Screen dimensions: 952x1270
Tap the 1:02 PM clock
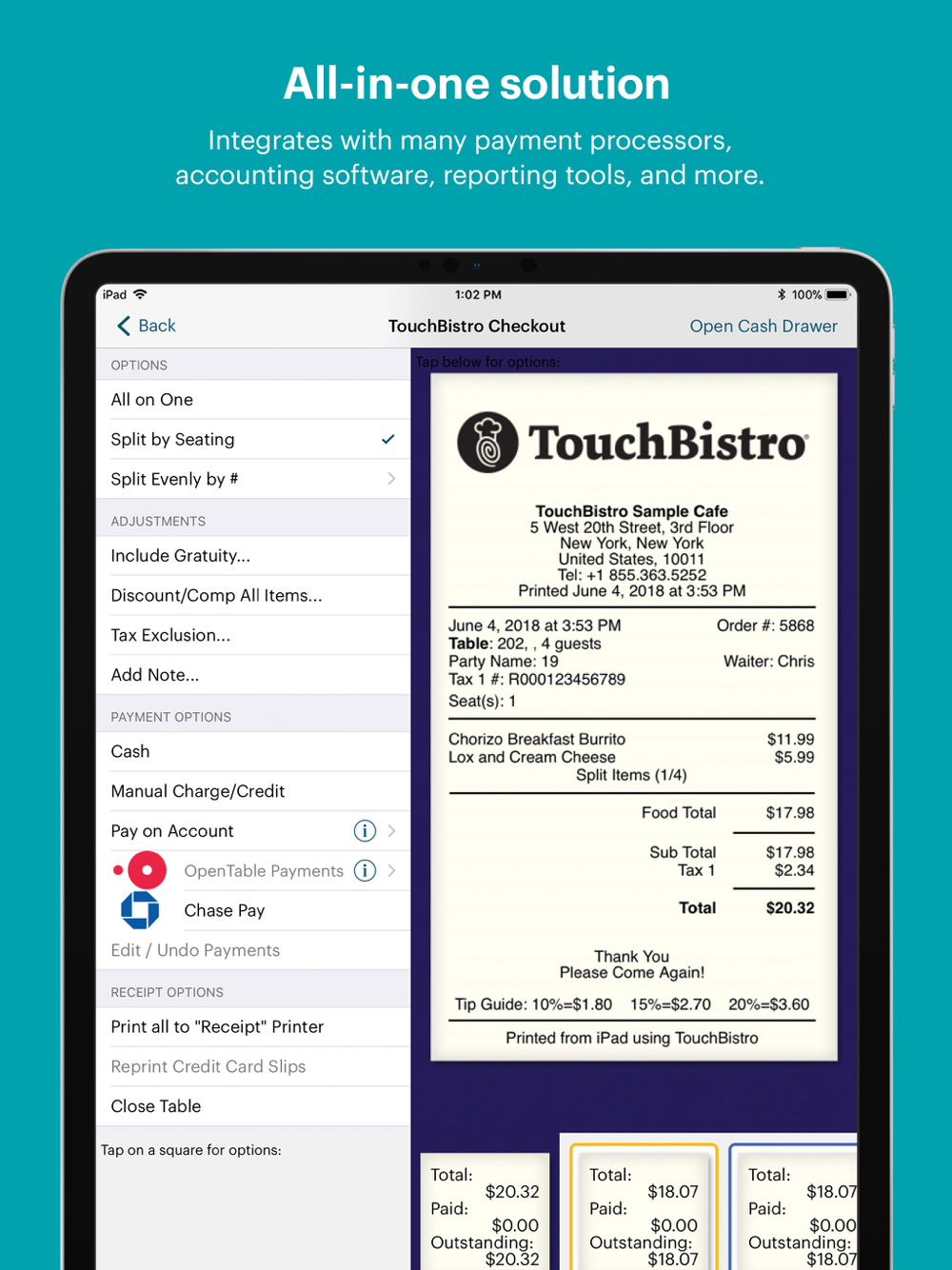point(478,295)
